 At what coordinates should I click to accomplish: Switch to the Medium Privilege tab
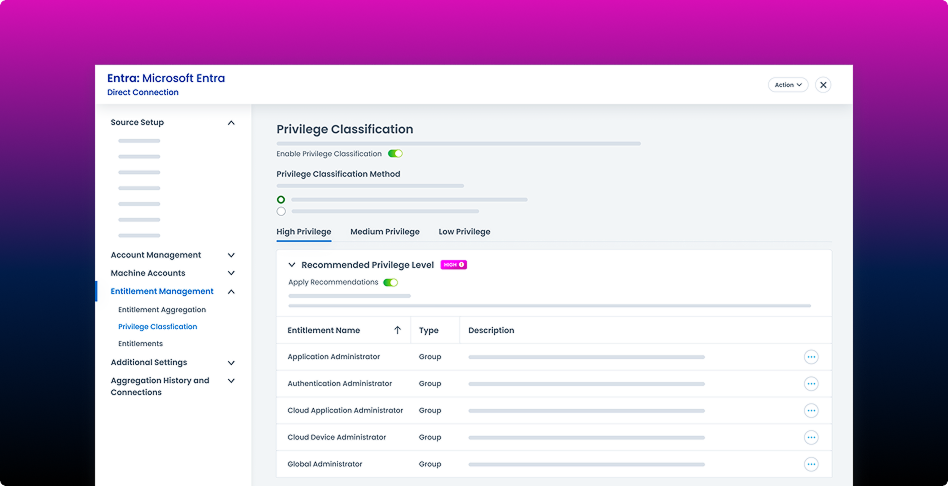385,232
